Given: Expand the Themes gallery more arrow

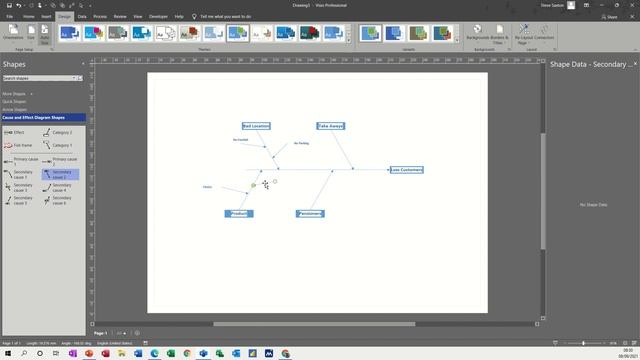Looking at the screenshot, I should [349, 40].
